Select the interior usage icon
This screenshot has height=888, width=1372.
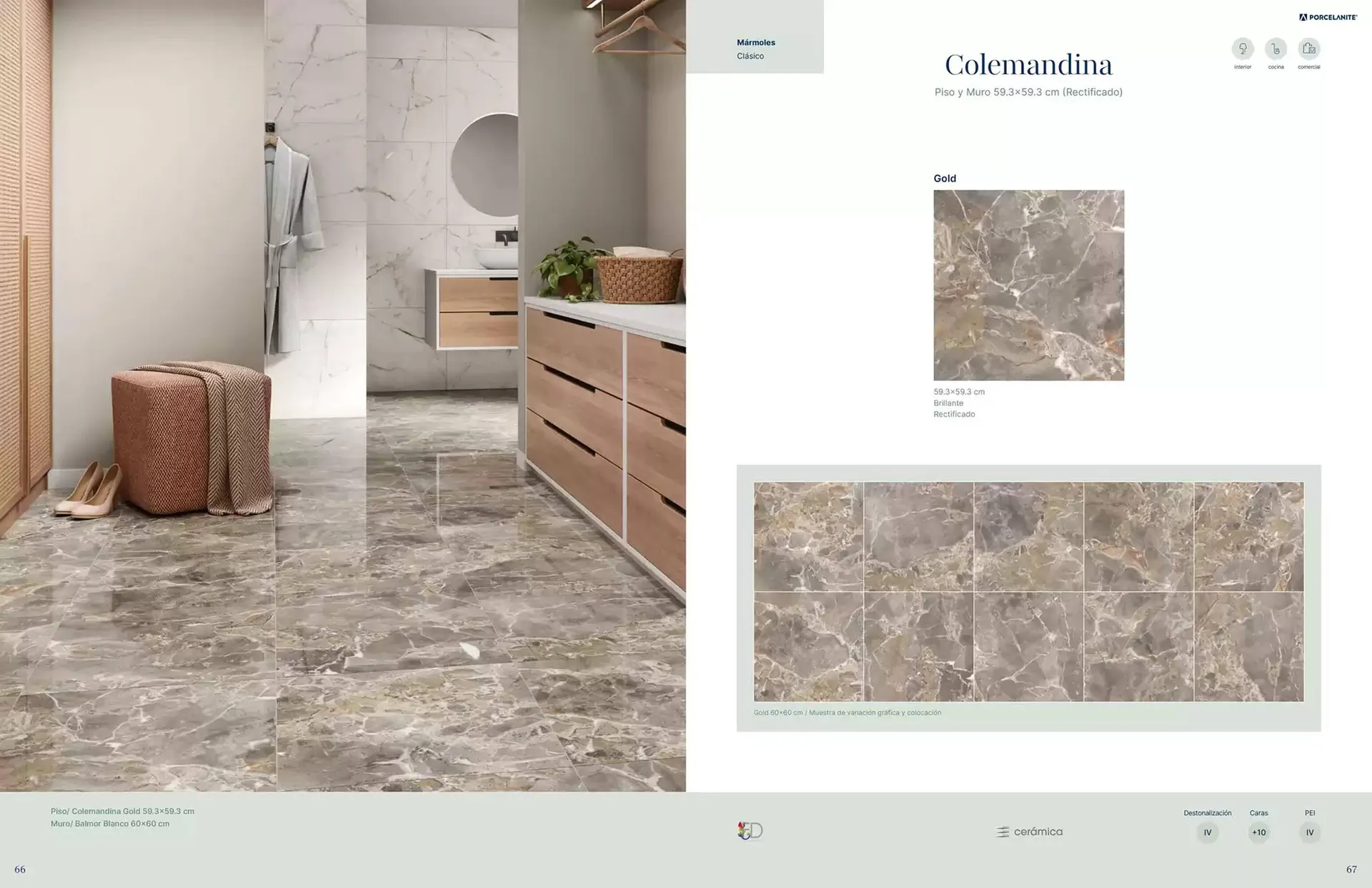coord(1243,49)
